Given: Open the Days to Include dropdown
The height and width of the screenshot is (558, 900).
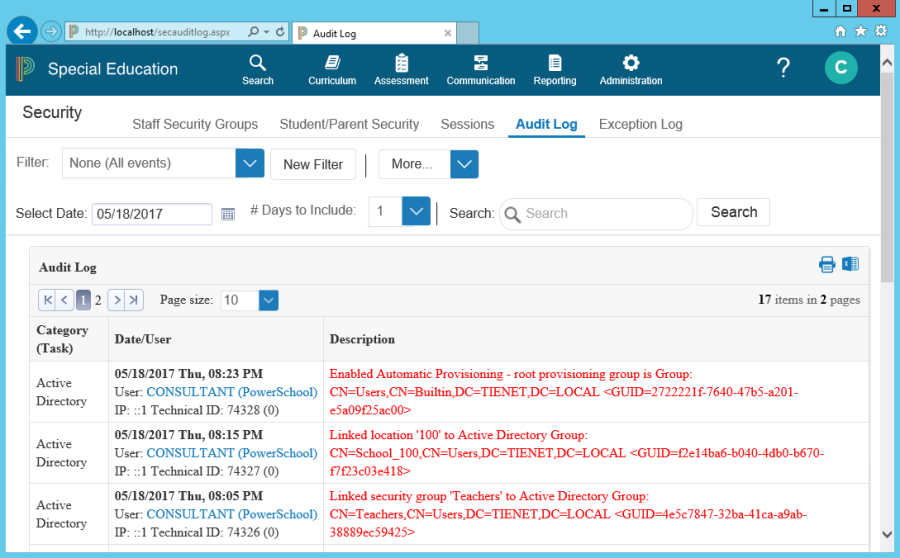Looking at the screenshot, I should (416, 212).
